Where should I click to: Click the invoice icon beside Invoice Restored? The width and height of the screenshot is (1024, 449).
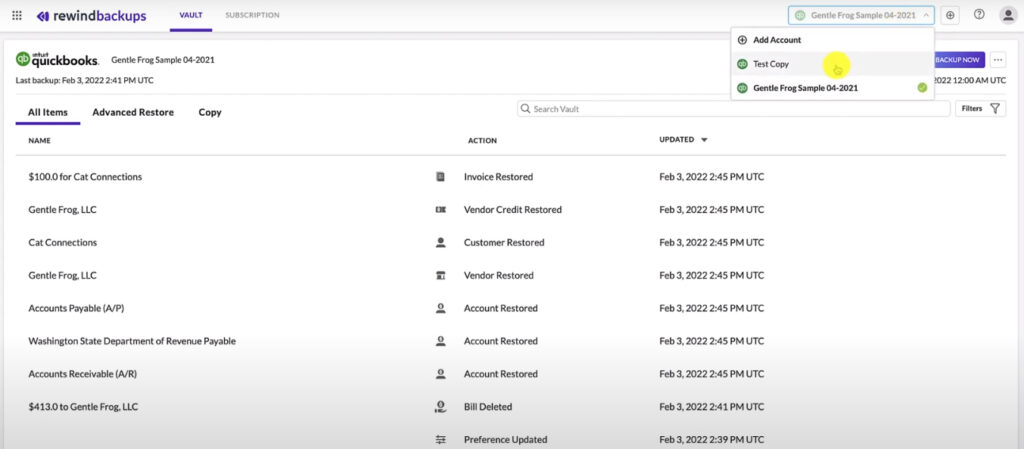coord(440,177)
